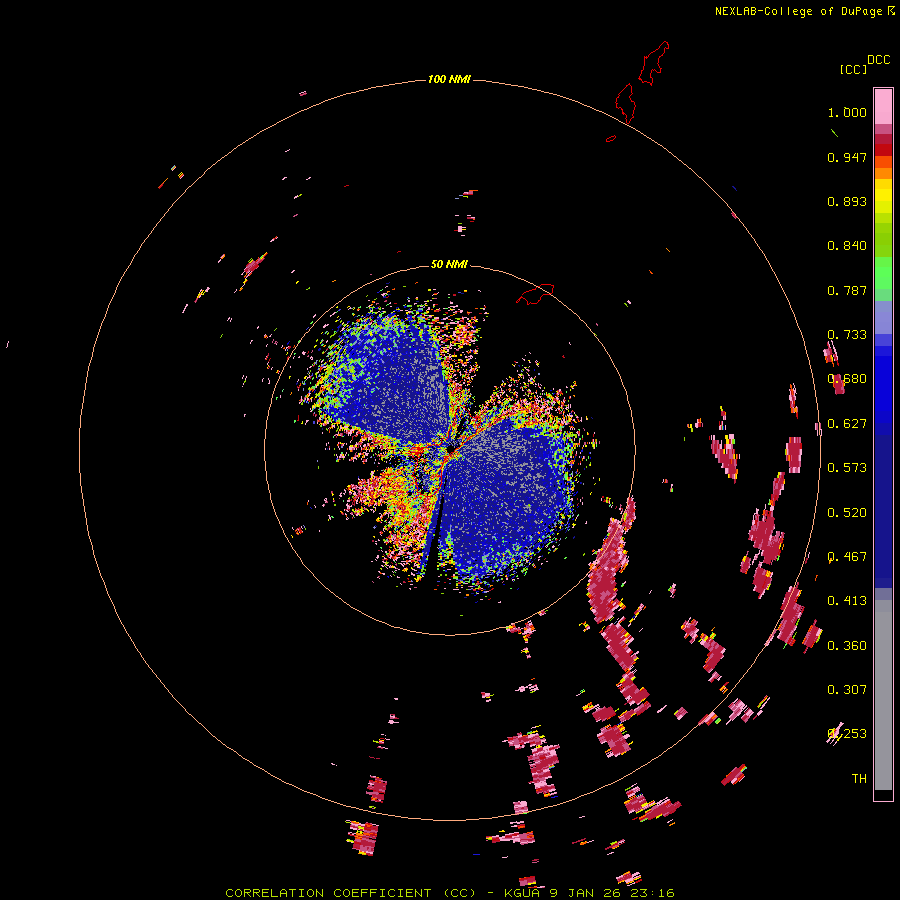The image size is (900, 900).
Task: Click the DCC label above the color bar
Action: 879,60
